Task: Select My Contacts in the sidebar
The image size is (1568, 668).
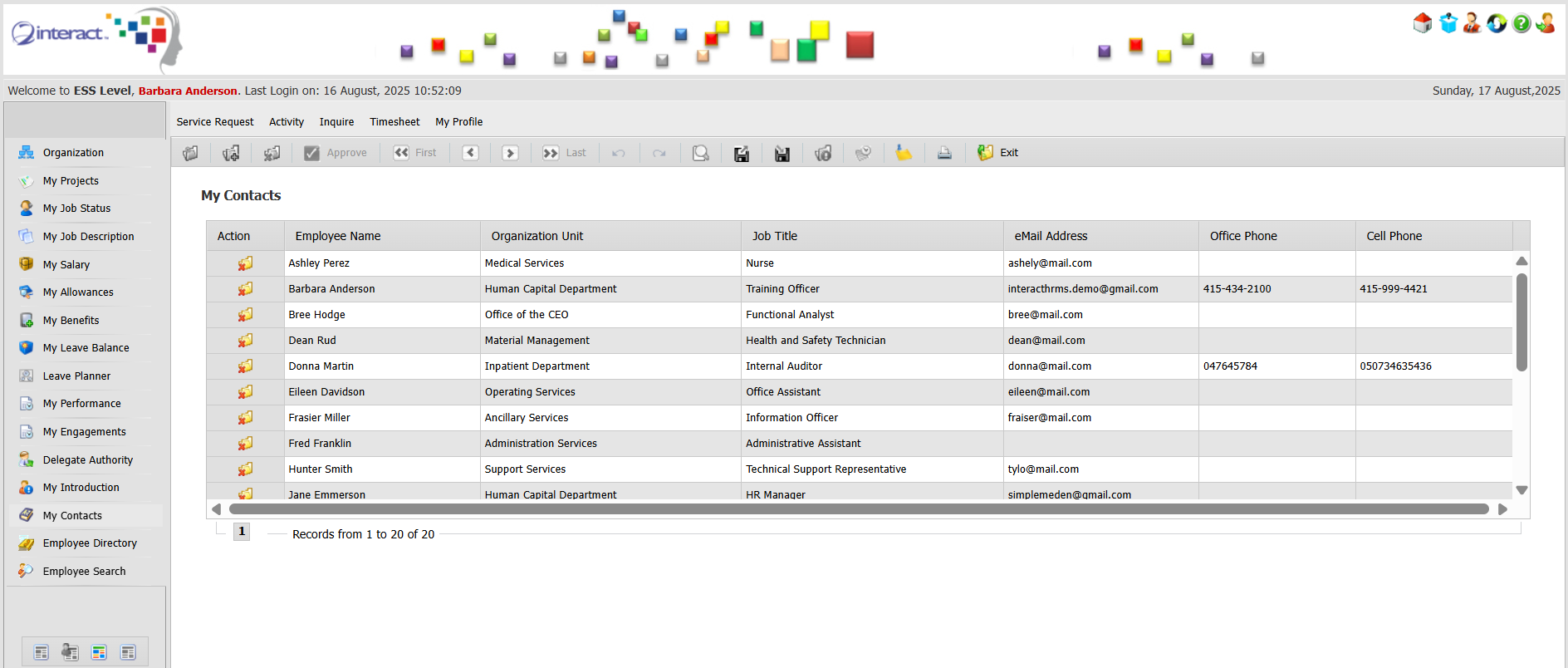Action: [x=86, y=516]
